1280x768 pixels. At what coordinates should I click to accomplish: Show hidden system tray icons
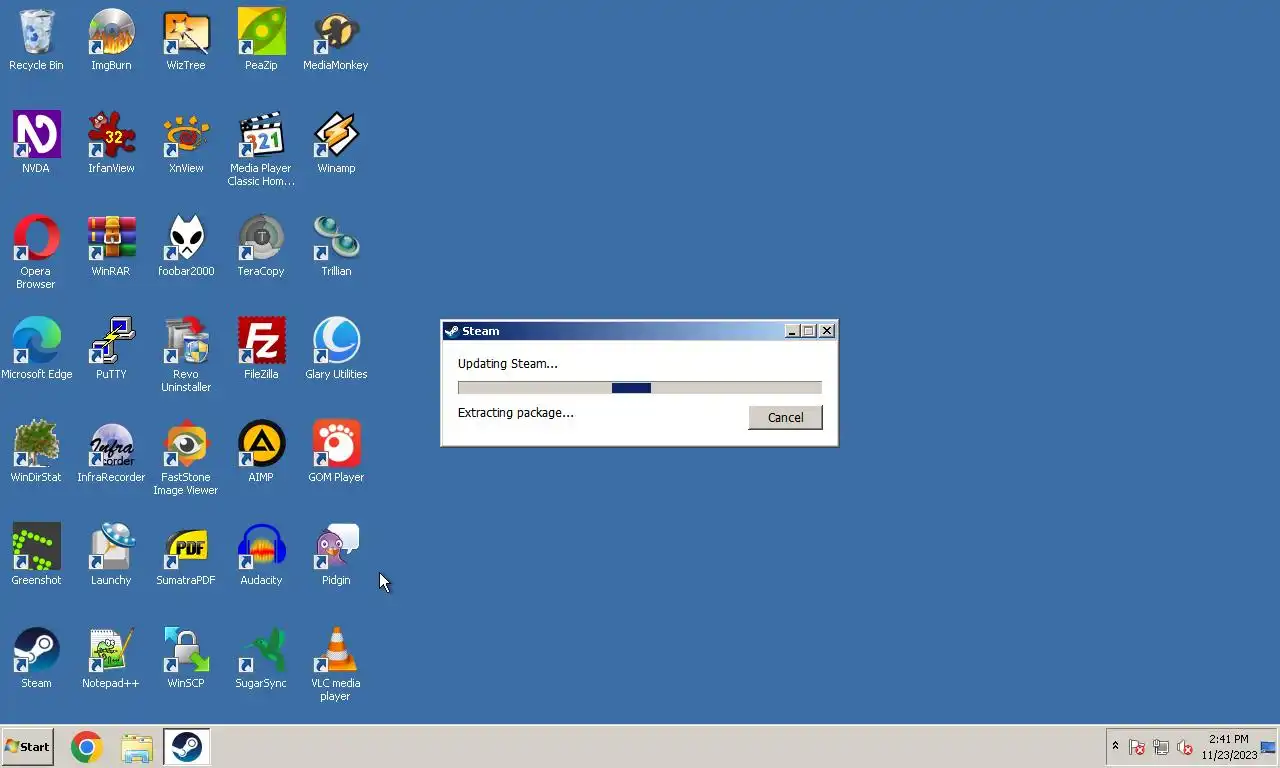[1115, 747]
